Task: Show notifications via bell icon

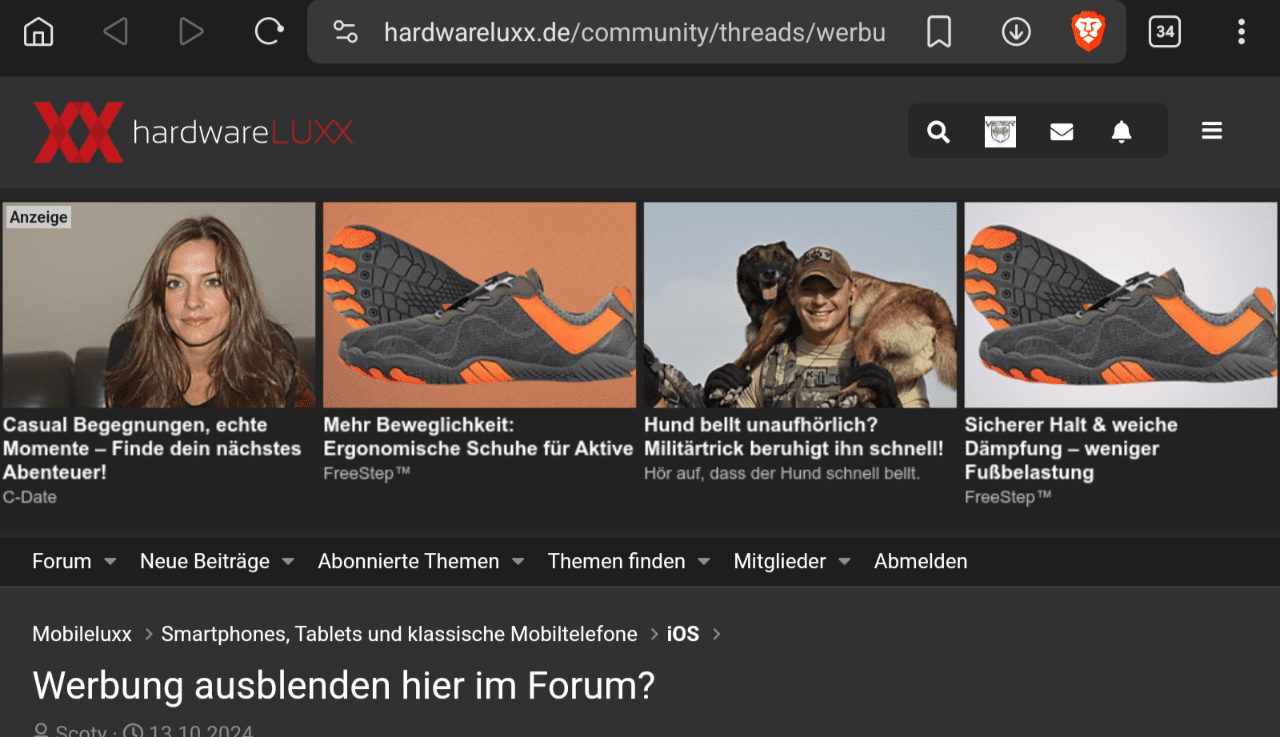Action: pyautogui.click(x=1122, y=131)
